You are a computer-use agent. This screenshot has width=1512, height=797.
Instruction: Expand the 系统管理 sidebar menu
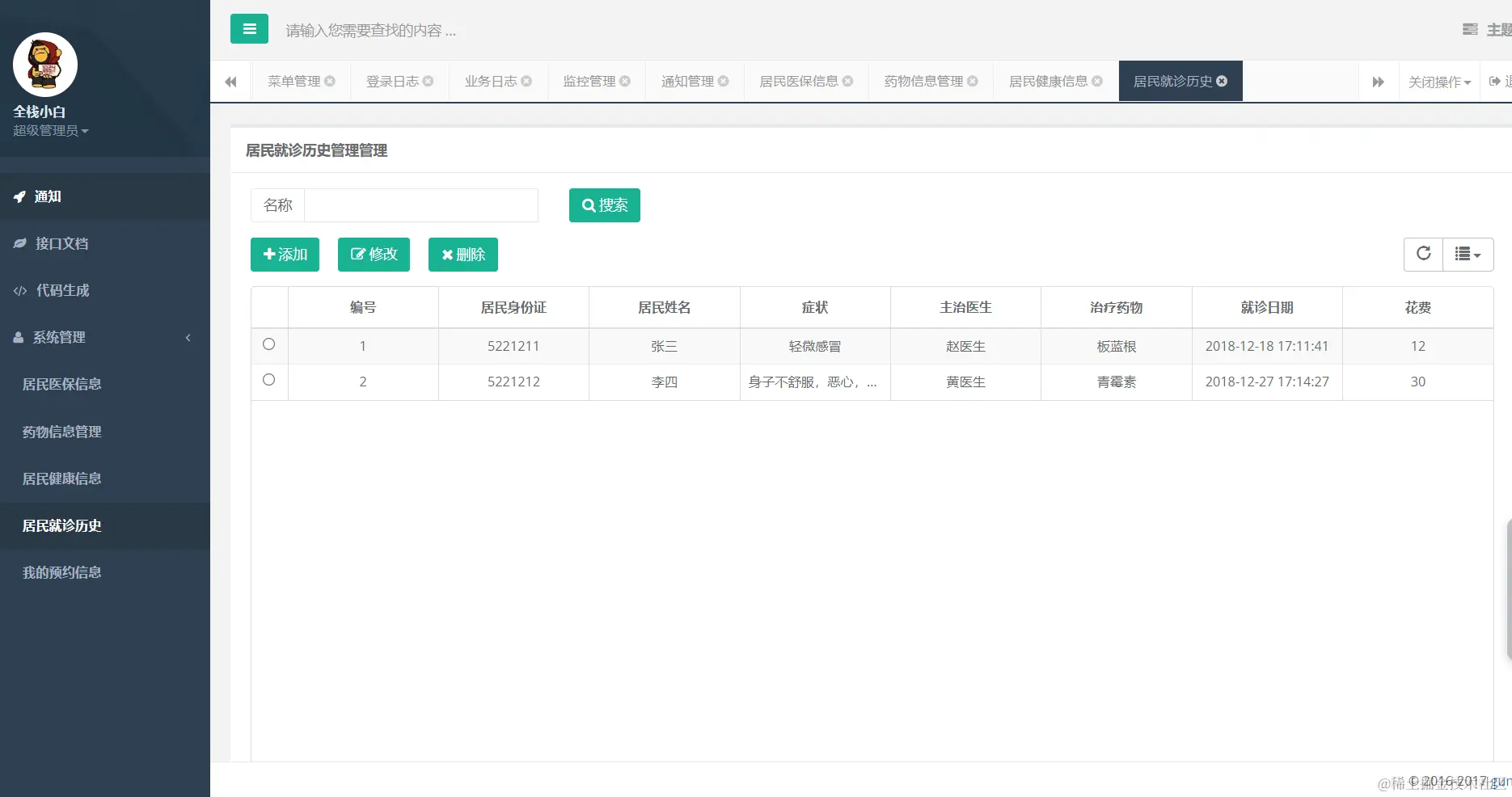tap(105, 337)
